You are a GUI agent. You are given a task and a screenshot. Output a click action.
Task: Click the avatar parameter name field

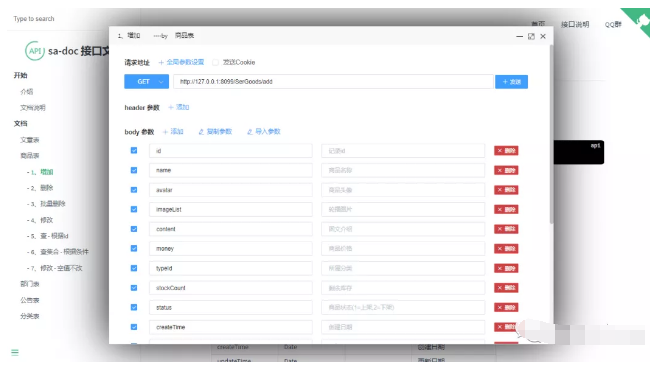pyautogui.click(x=230, y=190)
